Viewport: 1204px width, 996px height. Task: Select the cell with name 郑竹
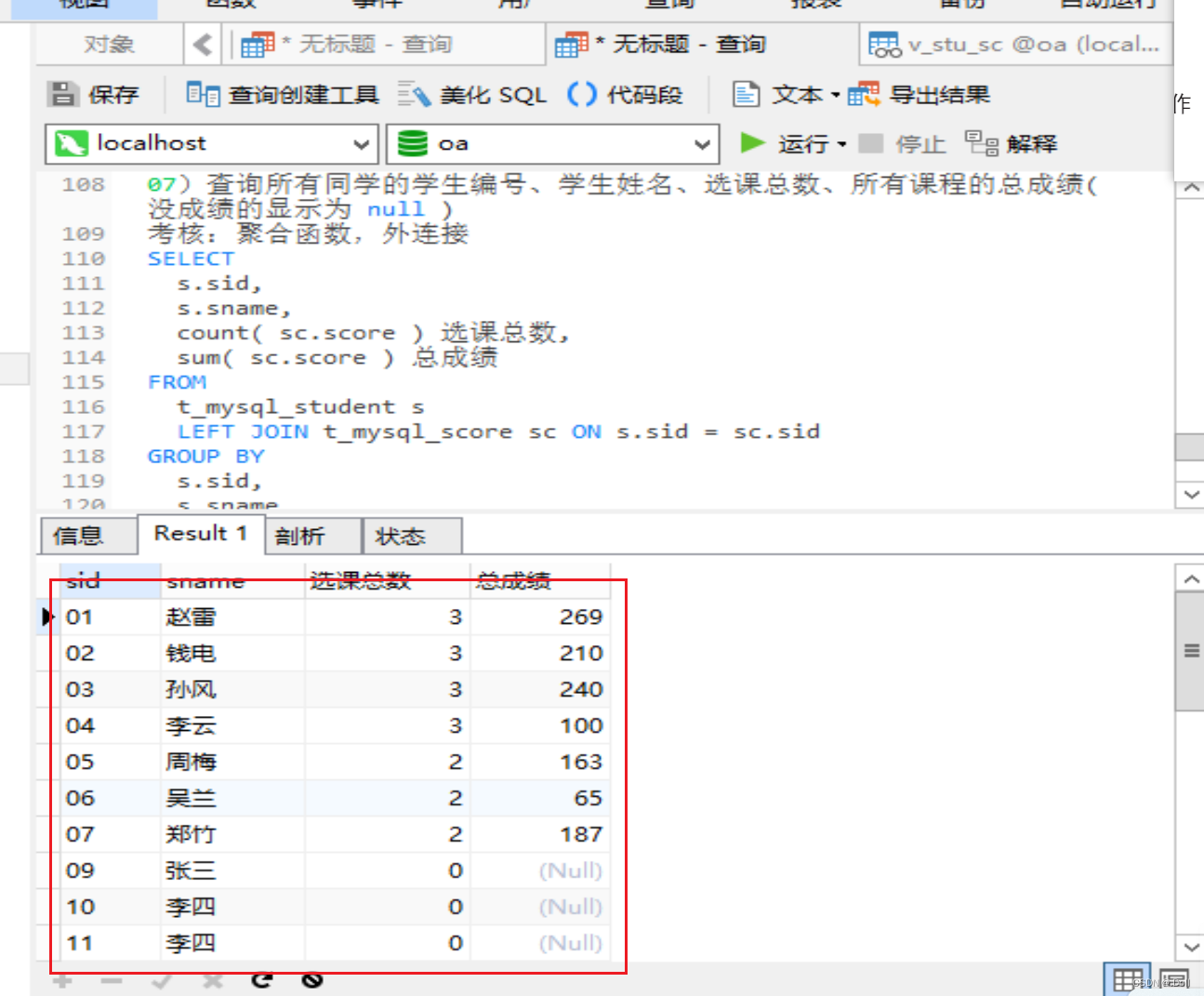point(232,834)
